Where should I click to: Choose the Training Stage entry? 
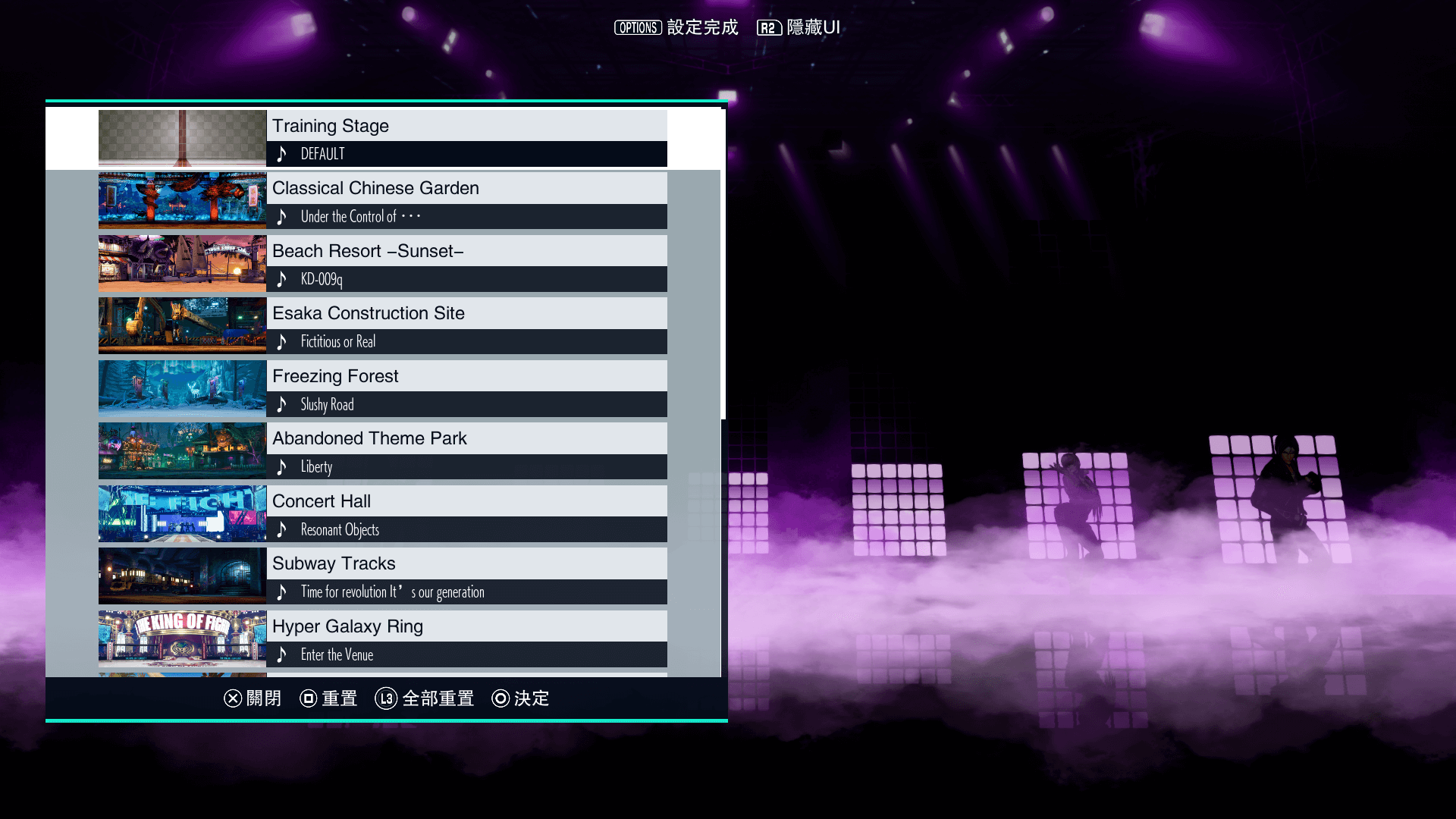383,138
